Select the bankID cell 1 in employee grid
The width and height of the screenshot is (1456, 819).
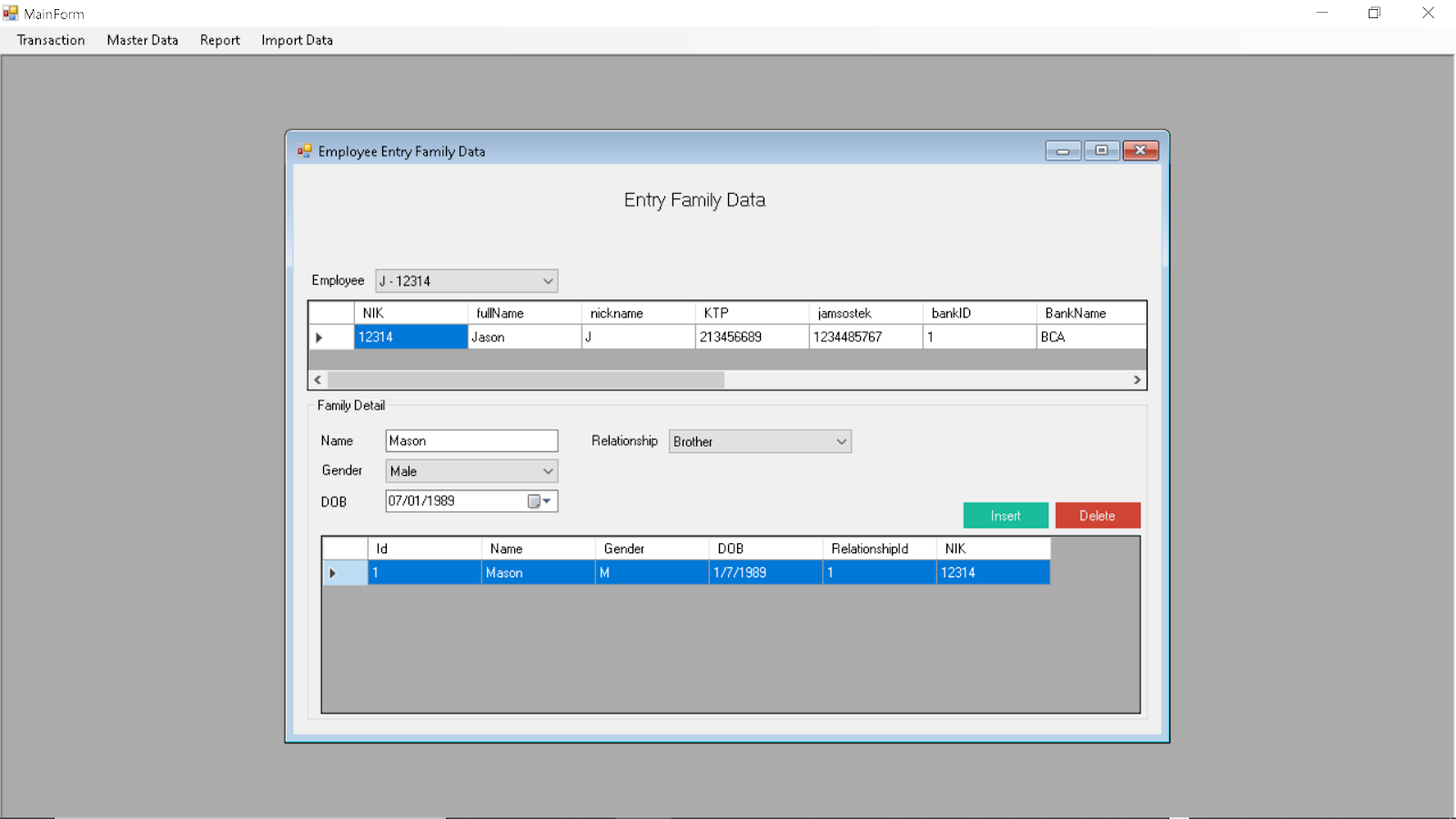point(979,338)
